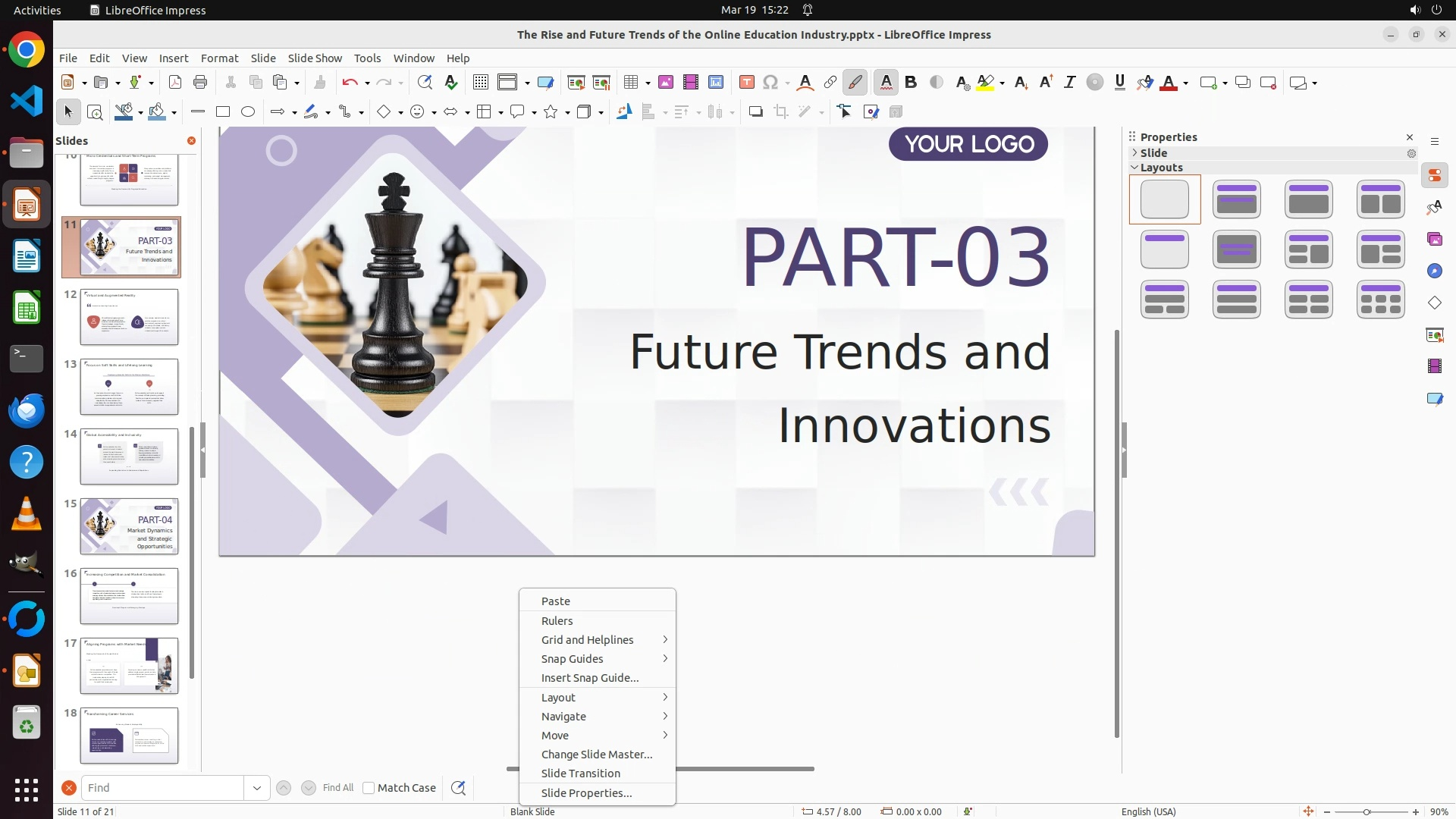Select the Ellipse drawing tool
The image size is (1456, 819).
(248, 112)
